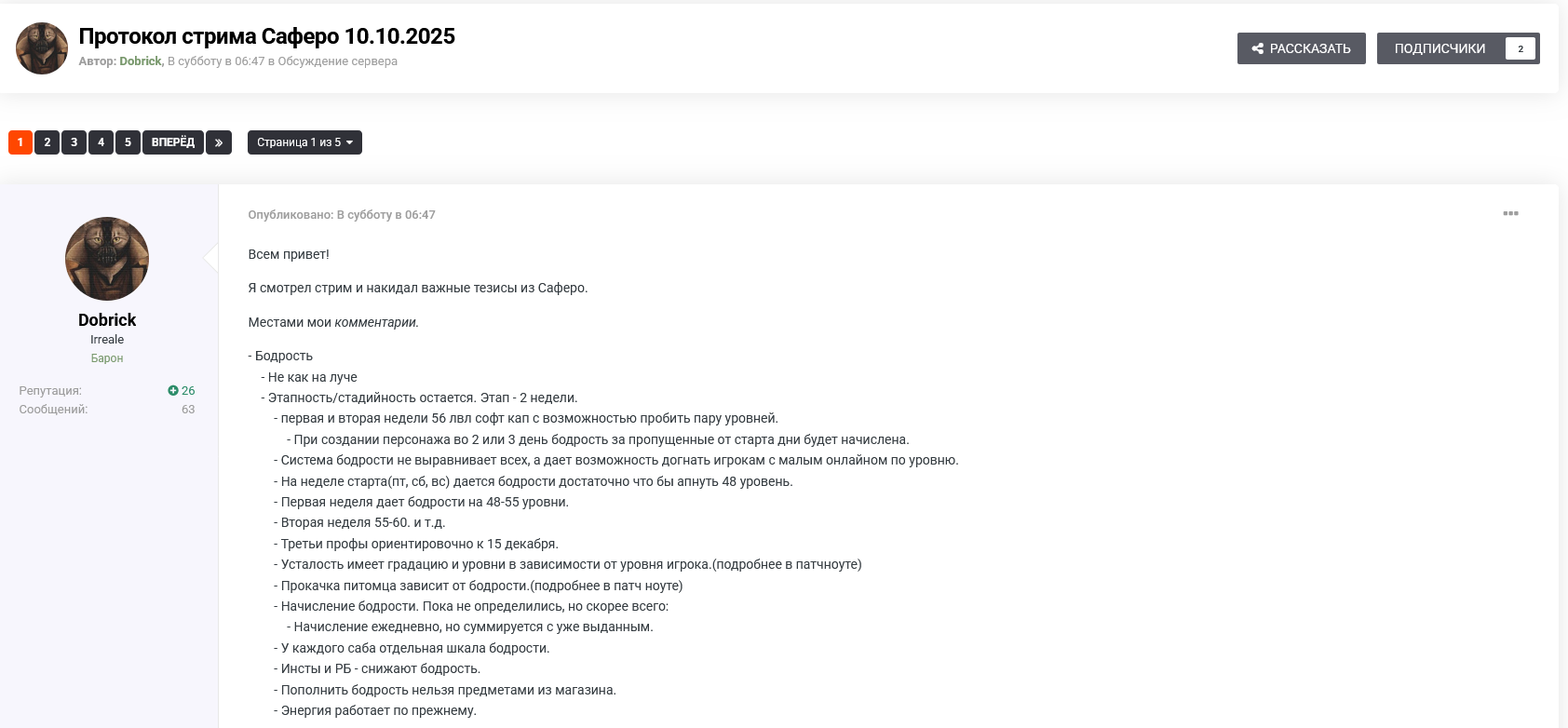1568x728 pixels.
Task: Click the followers count badge showing 2
Action: click(1520, 48)
